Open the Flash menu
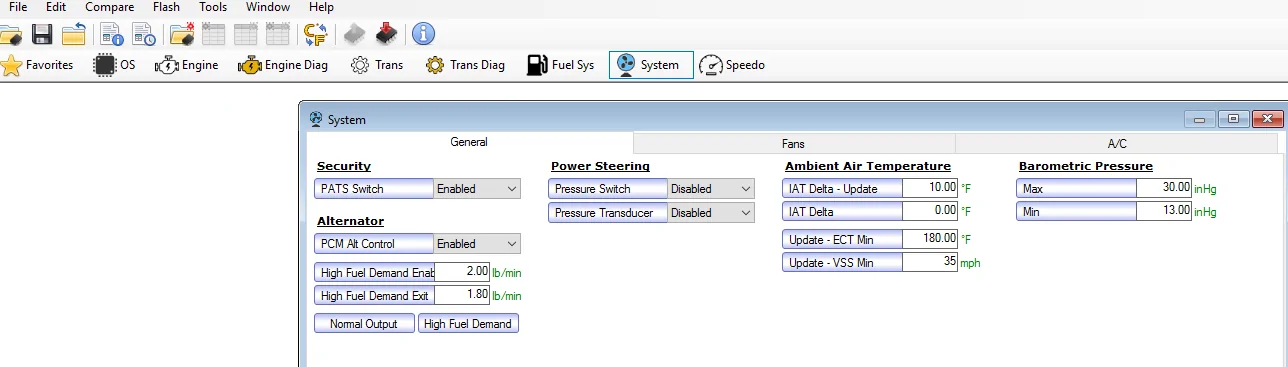Image resolution: width=1288 pixels, height=367 pixels. pyautogui.click(x=167, y=7)
